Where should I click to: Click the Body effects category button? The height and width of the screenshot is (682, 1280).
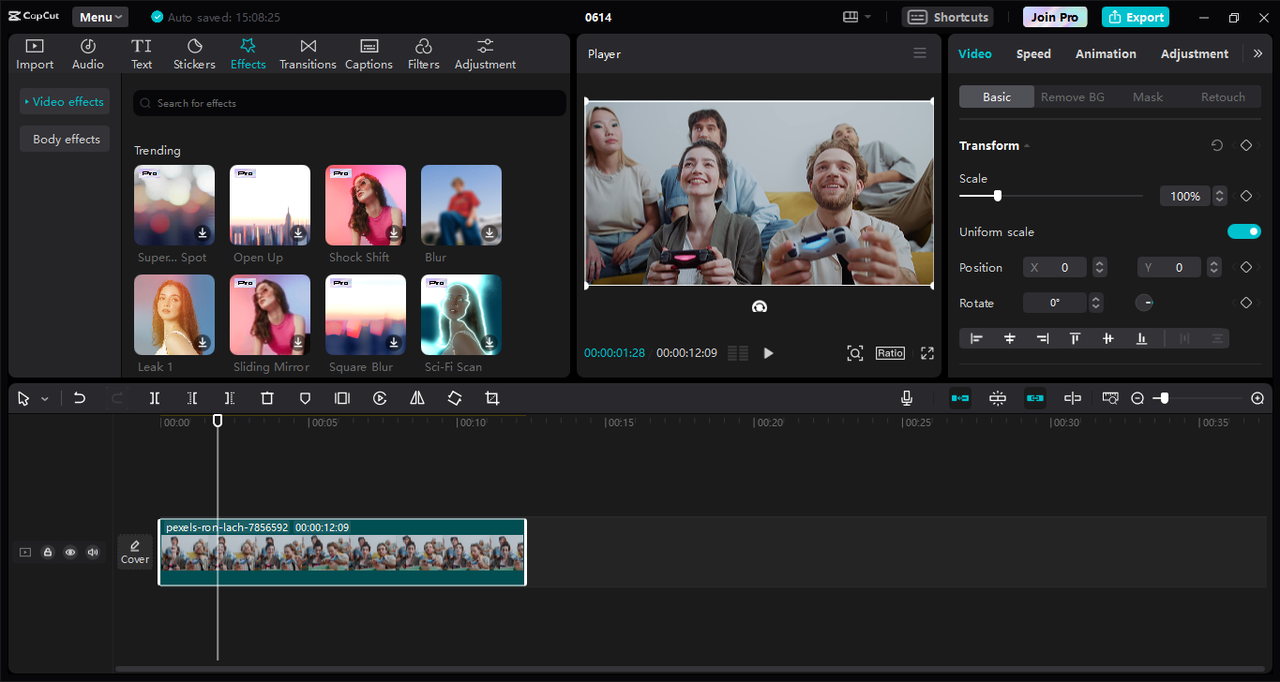(66, 139)
